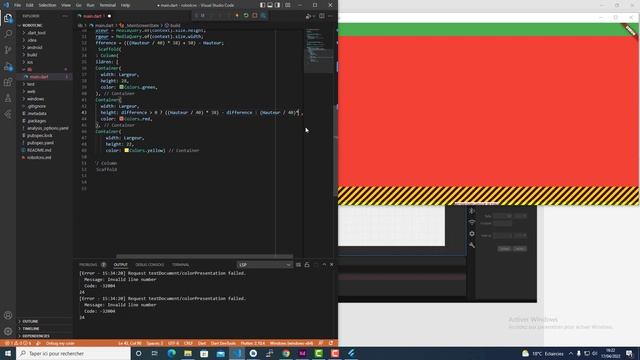Screen dimensions: 640x360
Task: Close the bottom panel
Action: [331, 264]
